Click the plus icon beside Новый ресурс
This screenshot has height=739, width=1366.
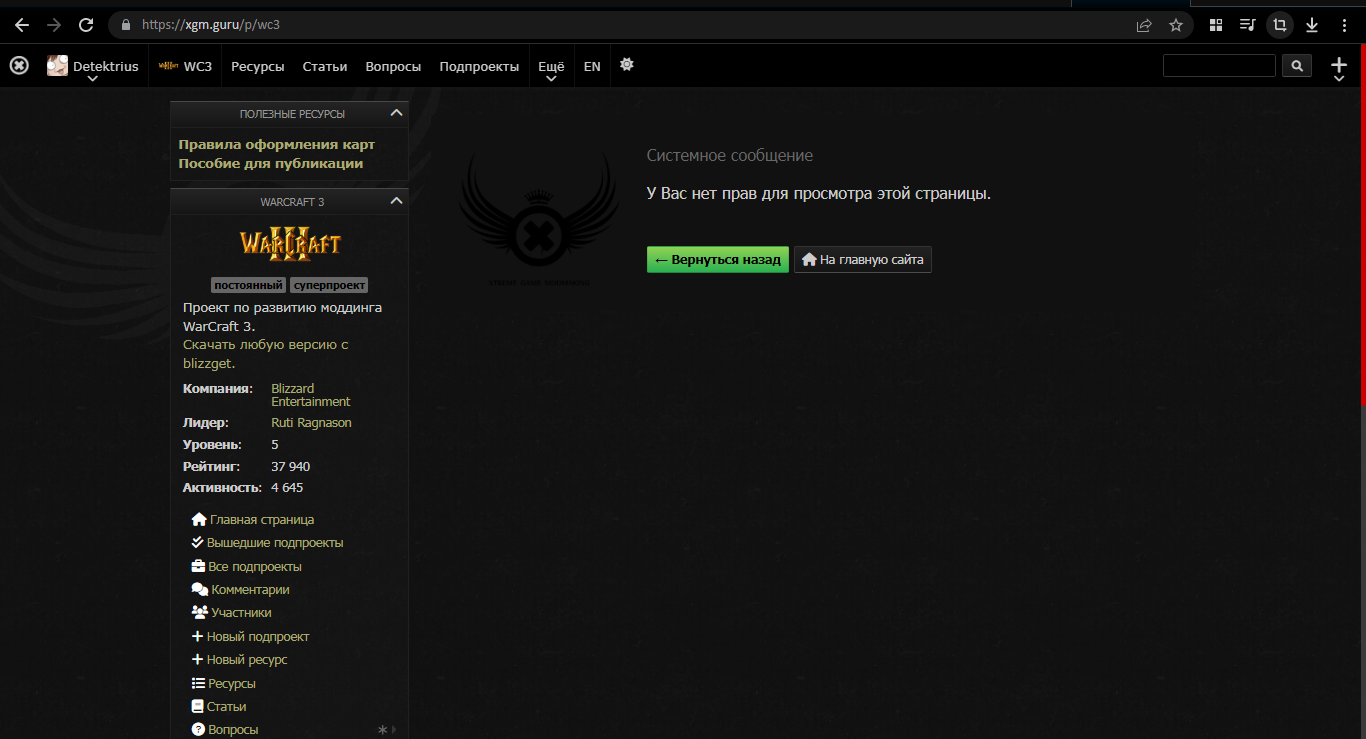click(197, 660)
